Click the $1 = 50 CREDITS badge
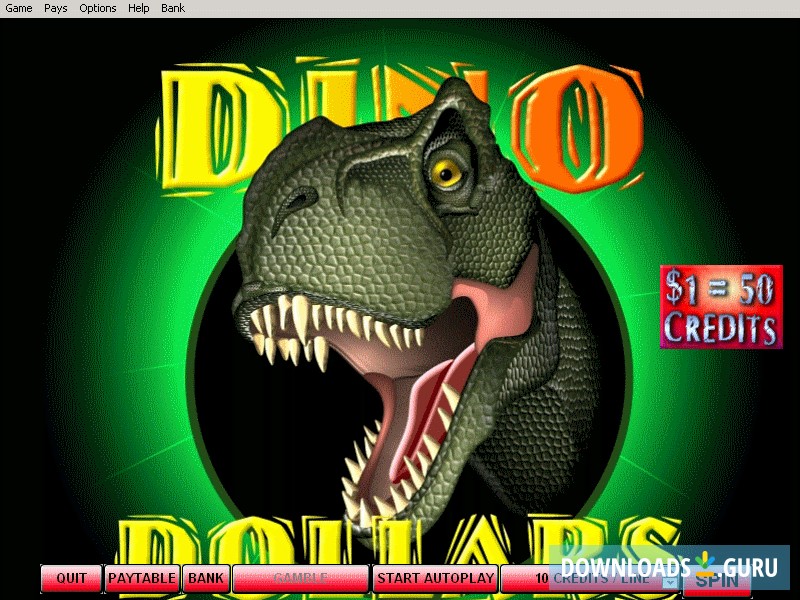The width and height of the screenshot is (800, 600). pos(721,307)
